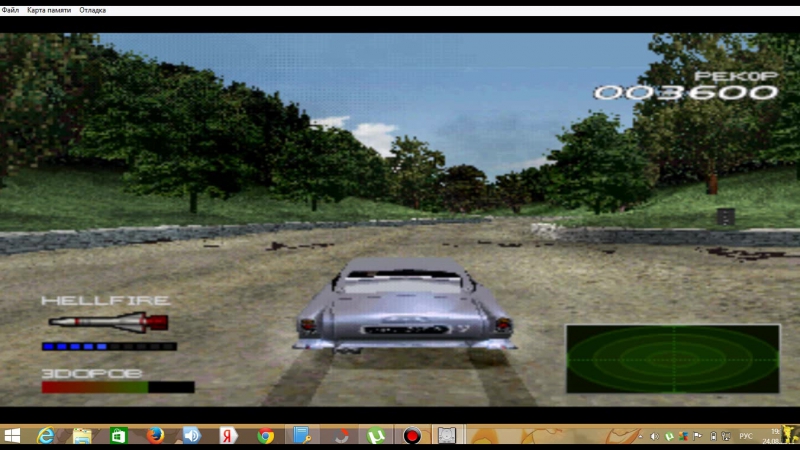Click the Windows Start button

coord(12,436)
